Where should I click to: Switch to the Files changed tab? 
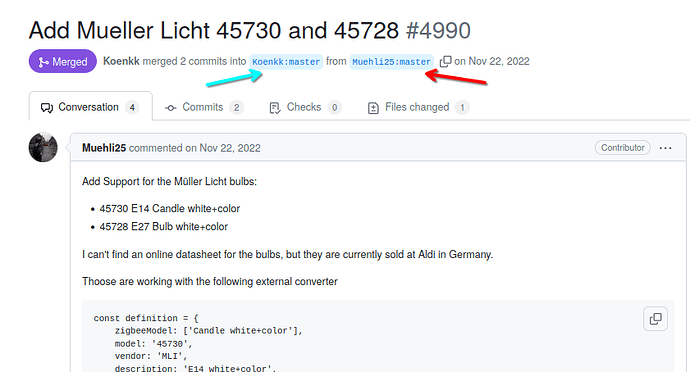(x=418, y=107)
